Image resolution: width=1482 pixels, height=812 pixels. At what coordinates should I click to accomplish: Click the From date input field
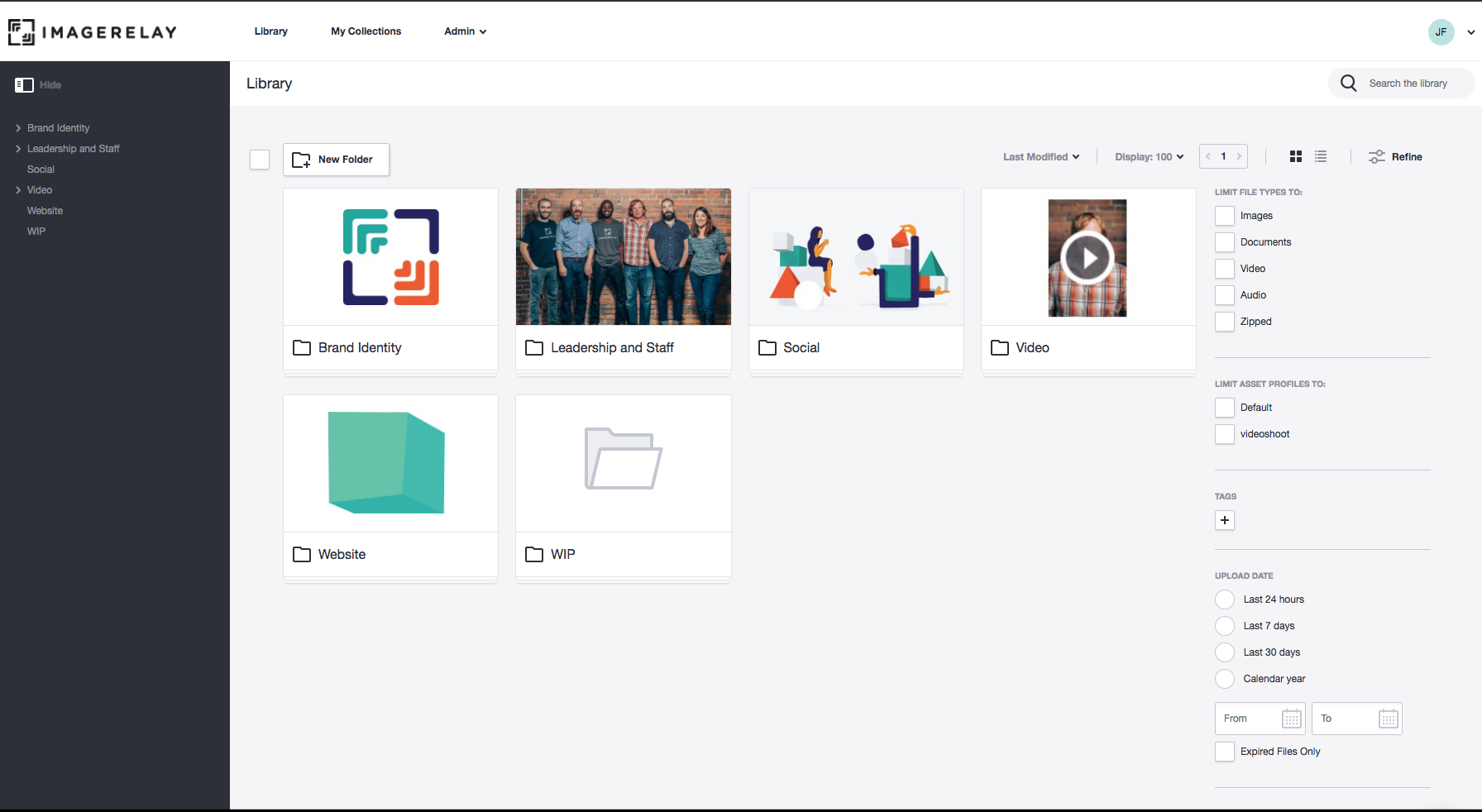coord(1260,719)
